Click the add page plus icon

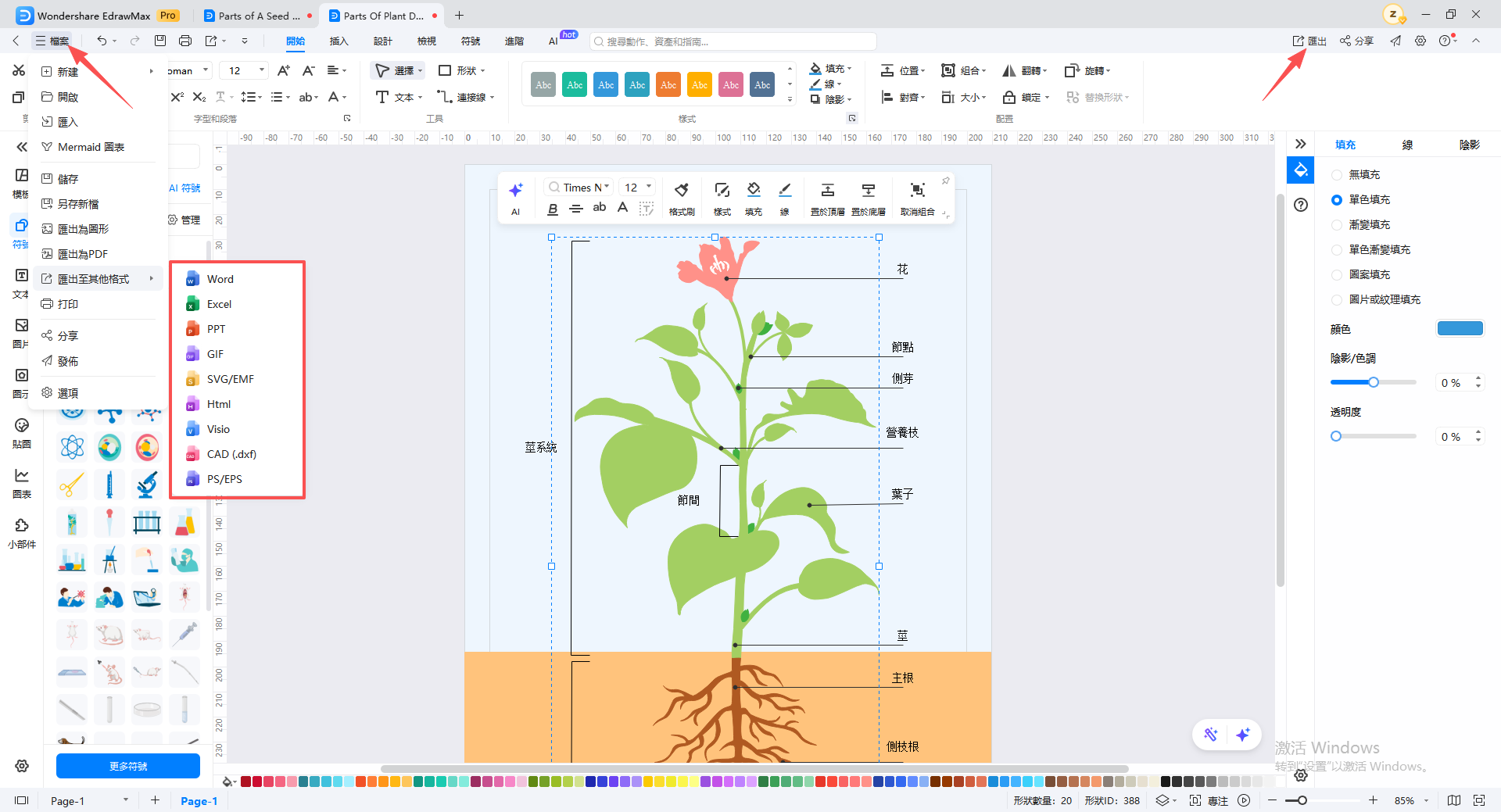pyautogui.click(x=155, y=800)
